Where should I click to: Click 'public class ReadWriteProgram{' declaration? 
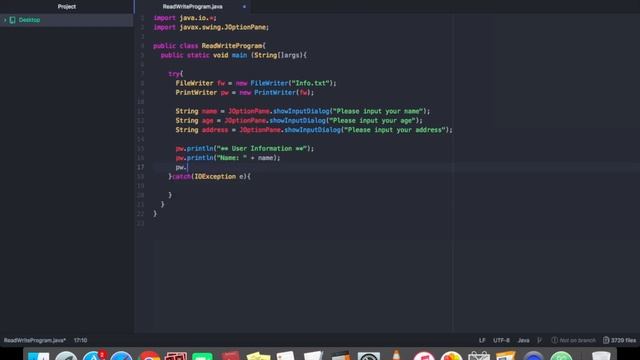tap(209, 46)
